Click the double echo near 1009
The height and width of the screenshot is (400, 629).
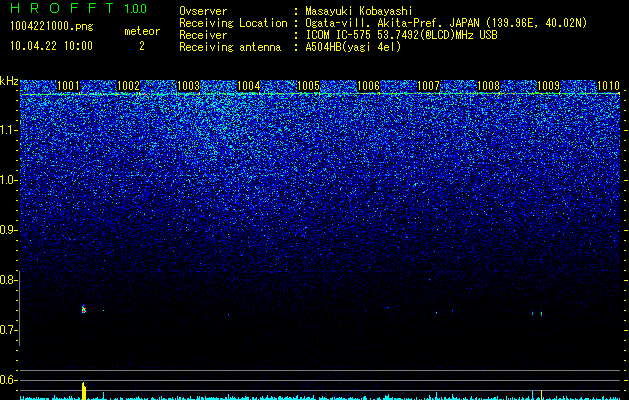point(537,313)
